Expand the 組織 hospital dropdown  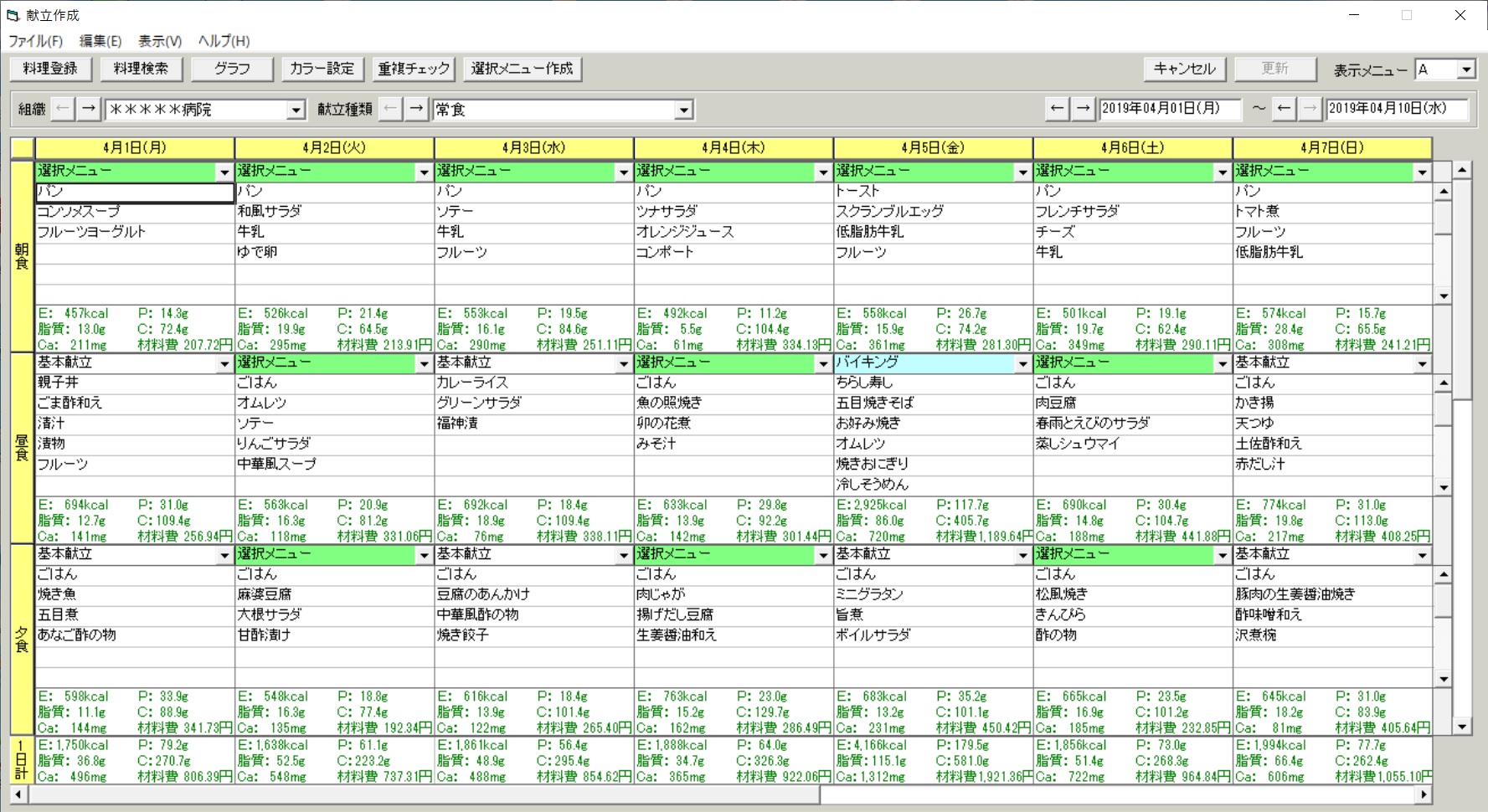tap(296, 110)
